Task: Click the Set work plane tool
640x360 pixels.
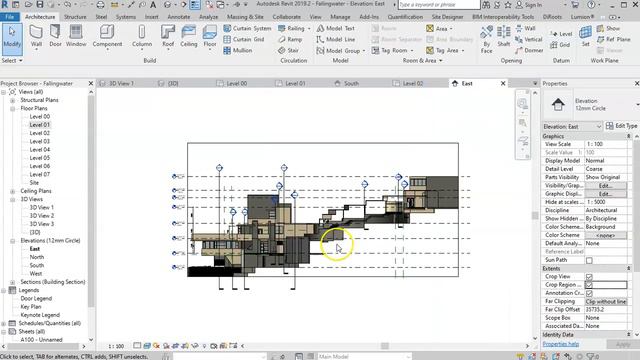Action: pyautogui.click(x=586, y=37)
